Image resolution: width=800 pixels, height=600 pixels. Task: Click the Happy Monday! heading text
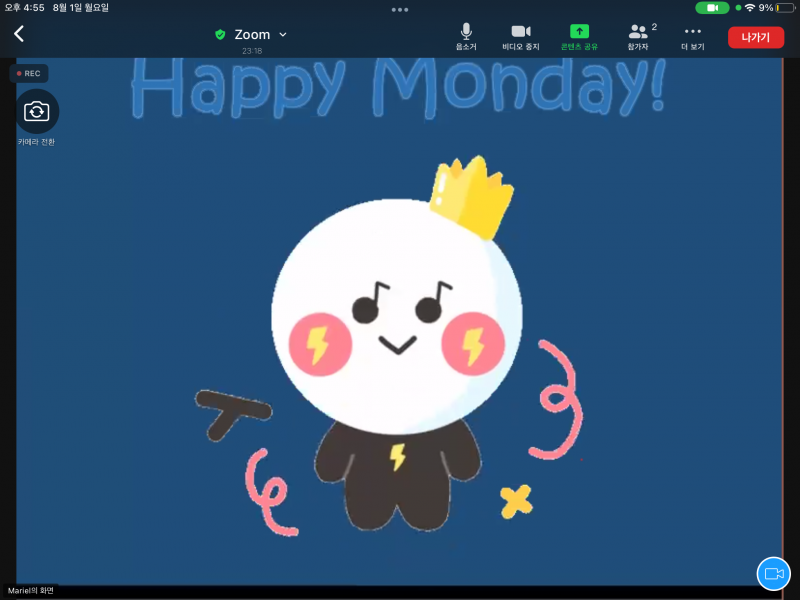coord(397,88)
